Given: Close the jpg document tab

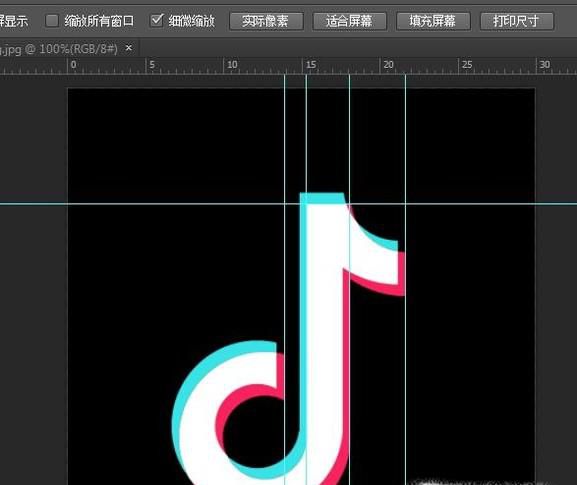Looking at the screenshot, I should [x=128, y=48].
